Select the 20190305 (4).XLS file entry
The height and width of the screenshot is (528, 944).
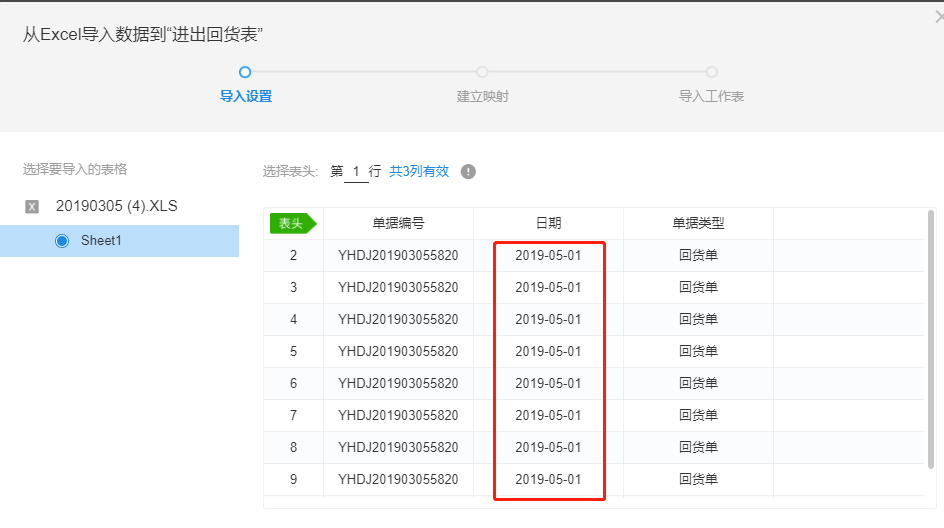116,206
